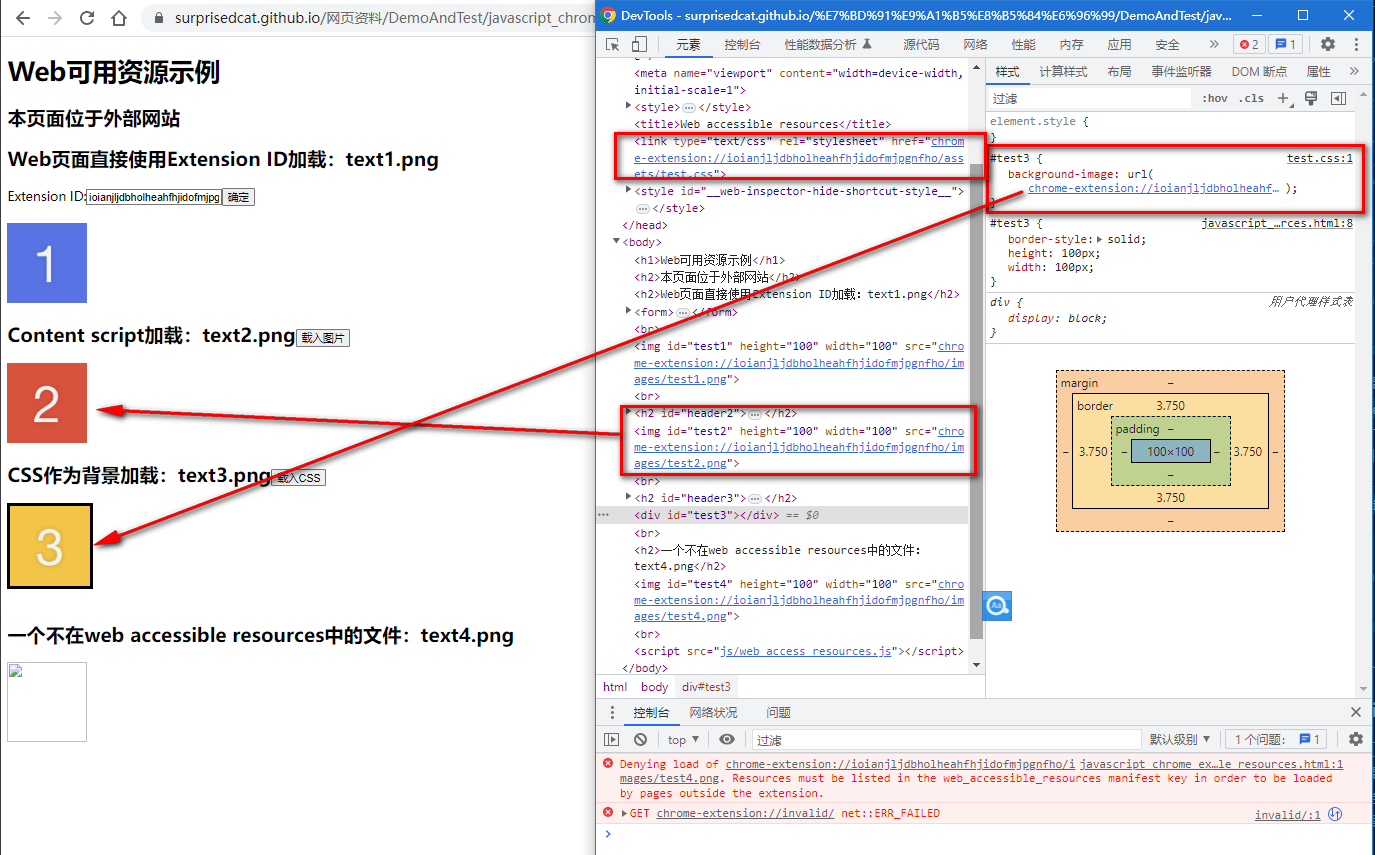Click the 载入图片 load image button
This screenshot has width=1375, height=855.
323,338
